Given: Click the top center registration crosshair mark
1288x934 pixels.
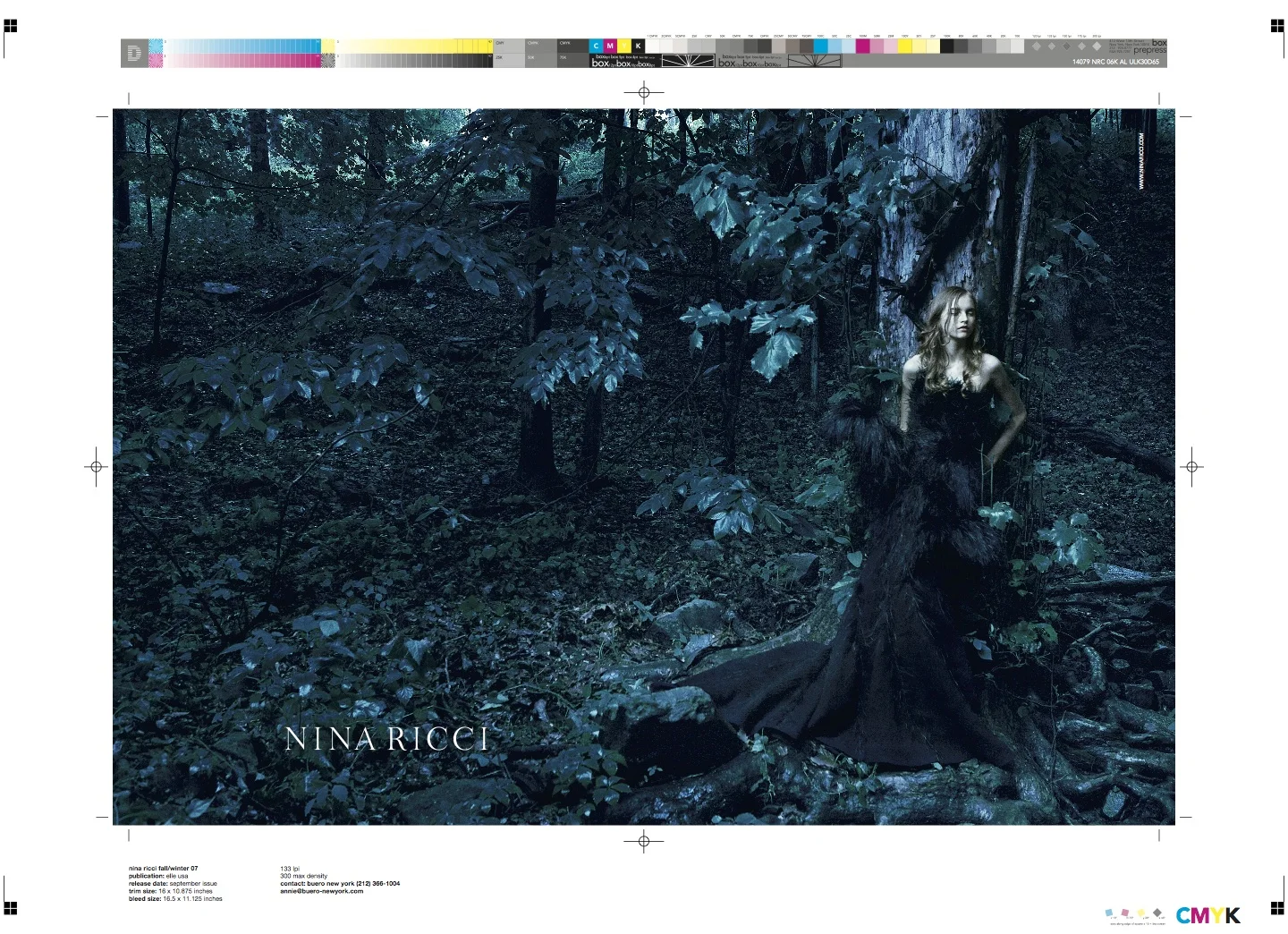Looking at the screenshot, I should tap(643, 92).
